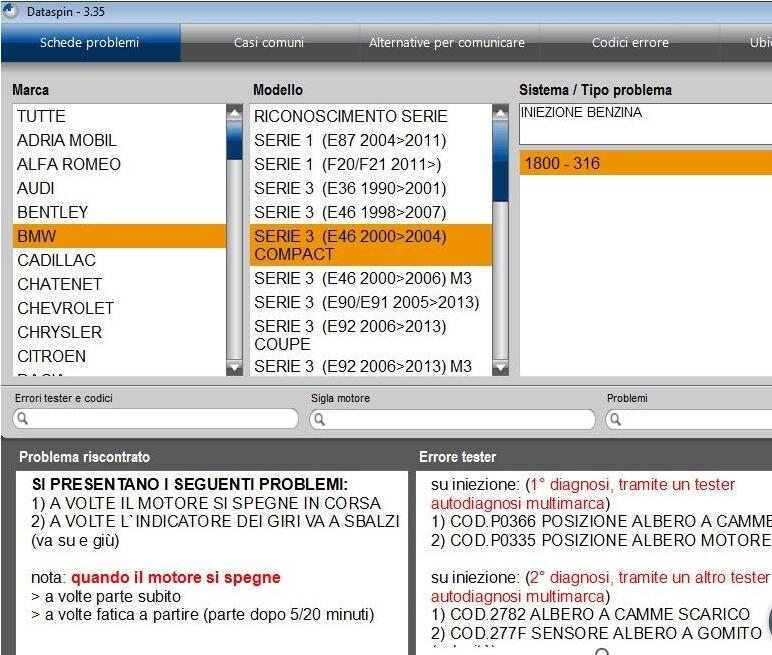The image size is (772, 655).
Task: Click the Errore tester text box
Action: click(x=594, y=563)
